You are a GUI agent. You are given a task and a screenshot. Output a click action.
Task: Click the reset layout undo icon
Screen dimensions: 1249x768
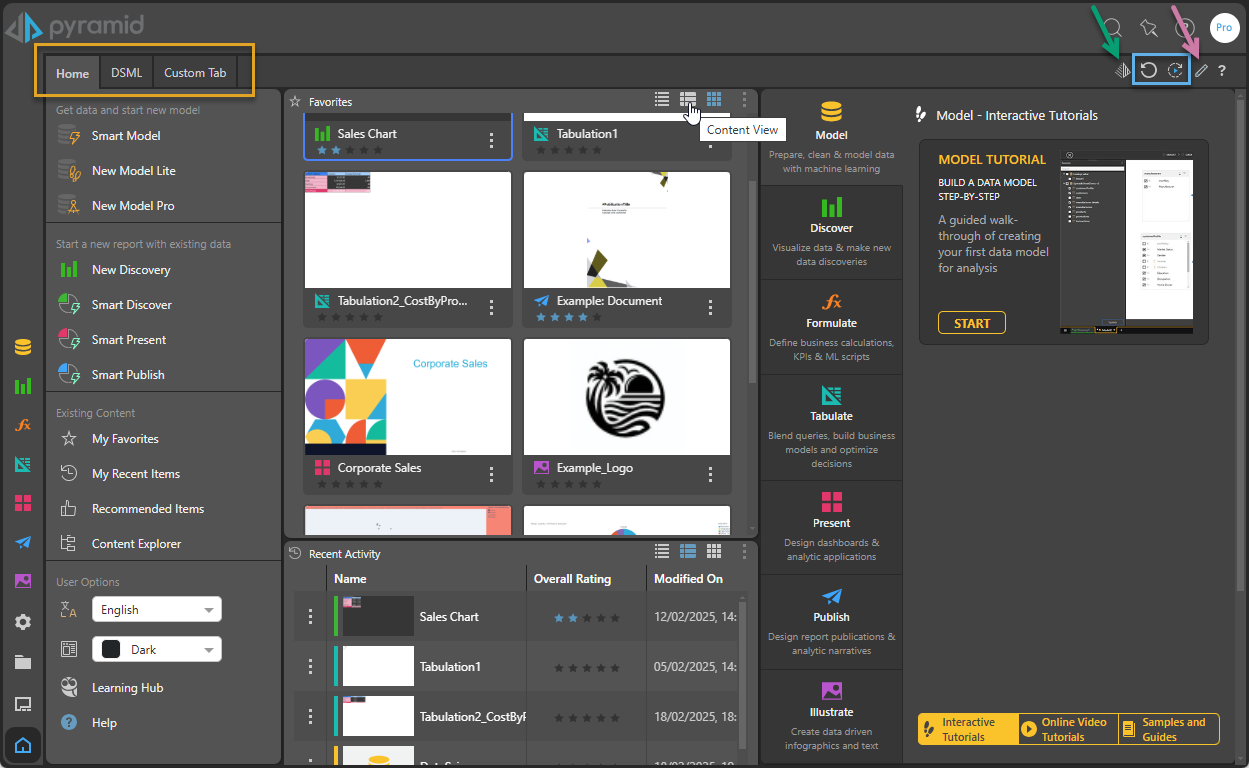point(1149,71)
